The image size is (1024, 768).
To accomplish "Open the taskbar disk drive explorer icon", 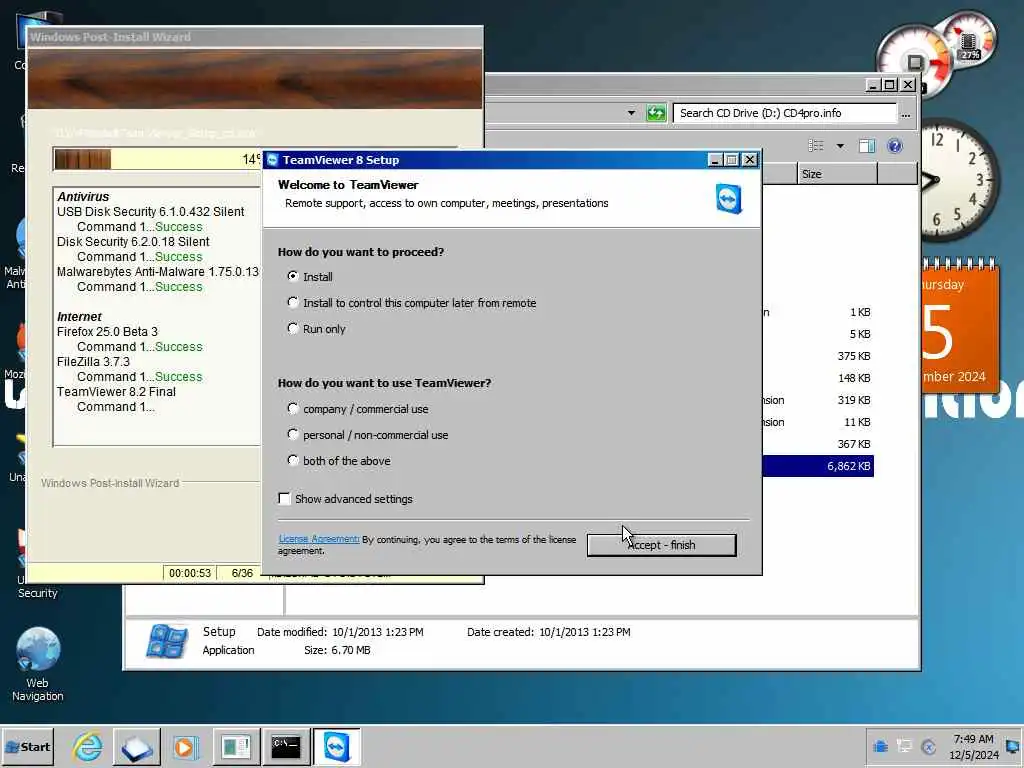I will pos(137,746).
